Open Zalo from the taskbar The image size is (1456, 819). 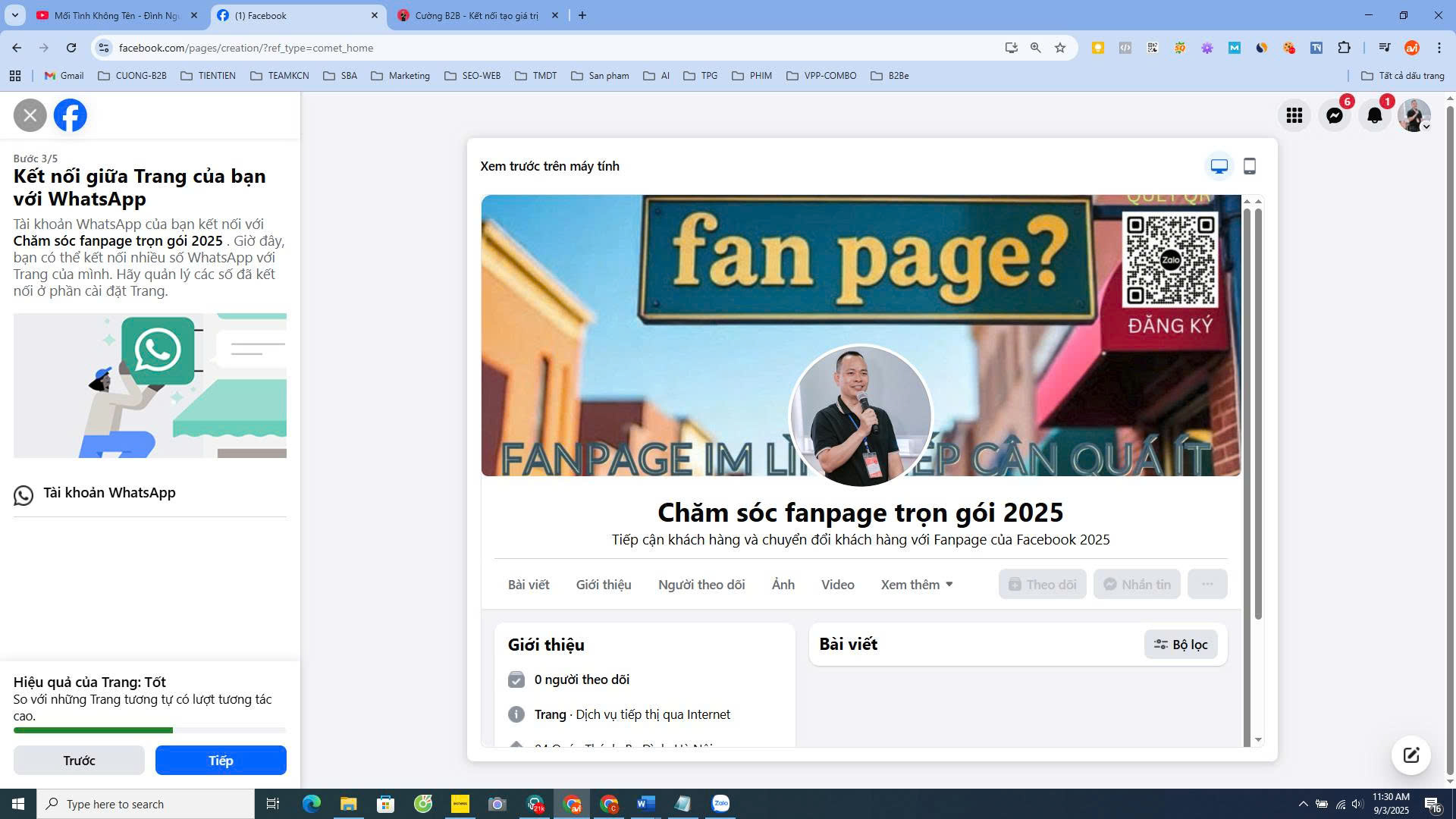click(x=720, y=804)
